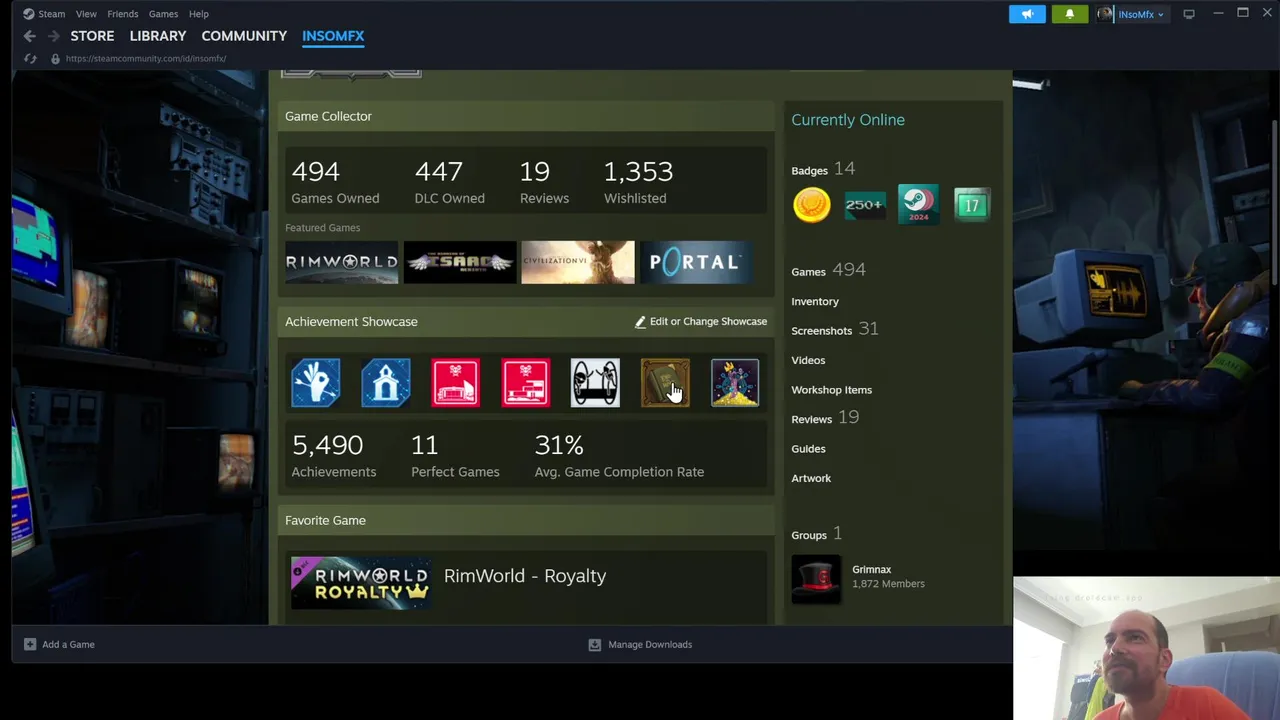Click the RimWorld Royalty favorite game banner
This screenshot has width=1280, height=720.
pyautogui.click(x=361, y=583)
